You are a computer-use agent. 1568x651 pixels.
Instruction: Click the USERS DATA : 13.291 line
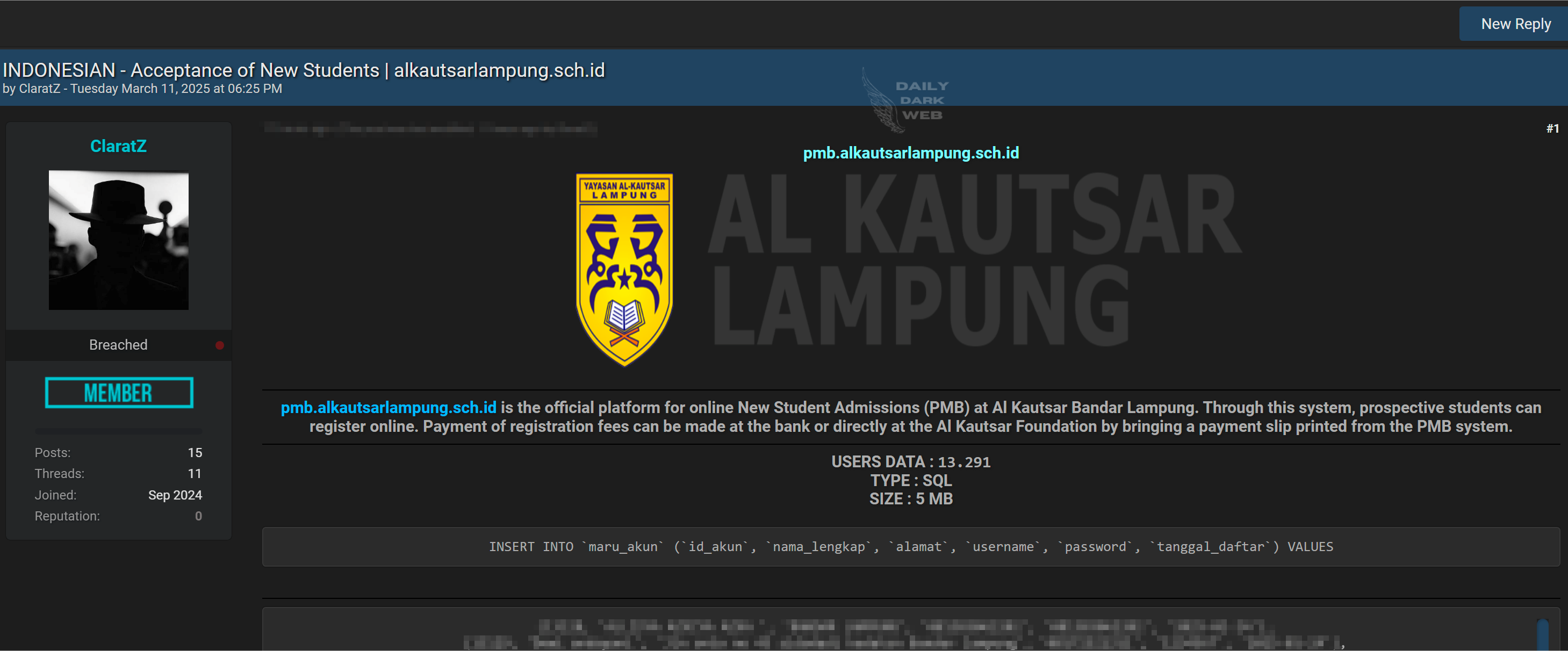point(911,462)
